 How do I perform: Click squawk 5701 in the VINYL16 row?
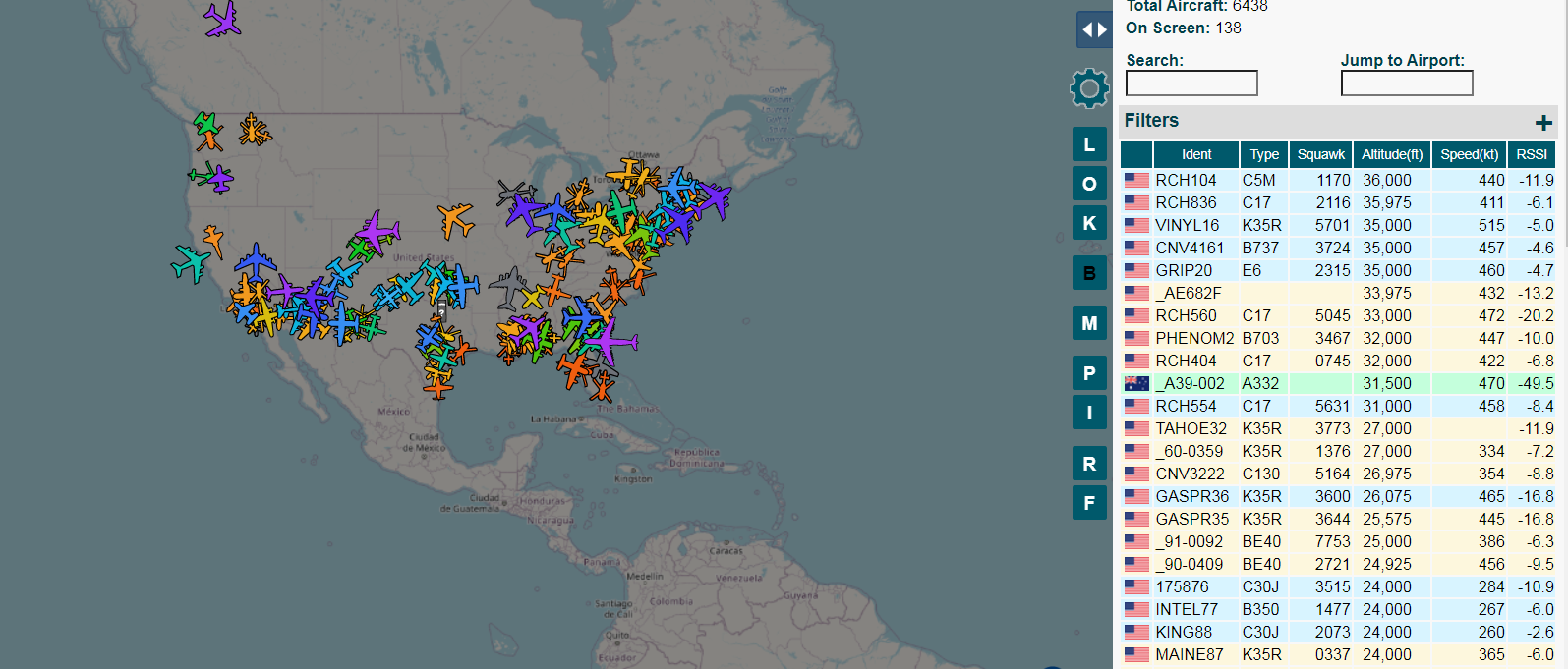[1332, 226]
